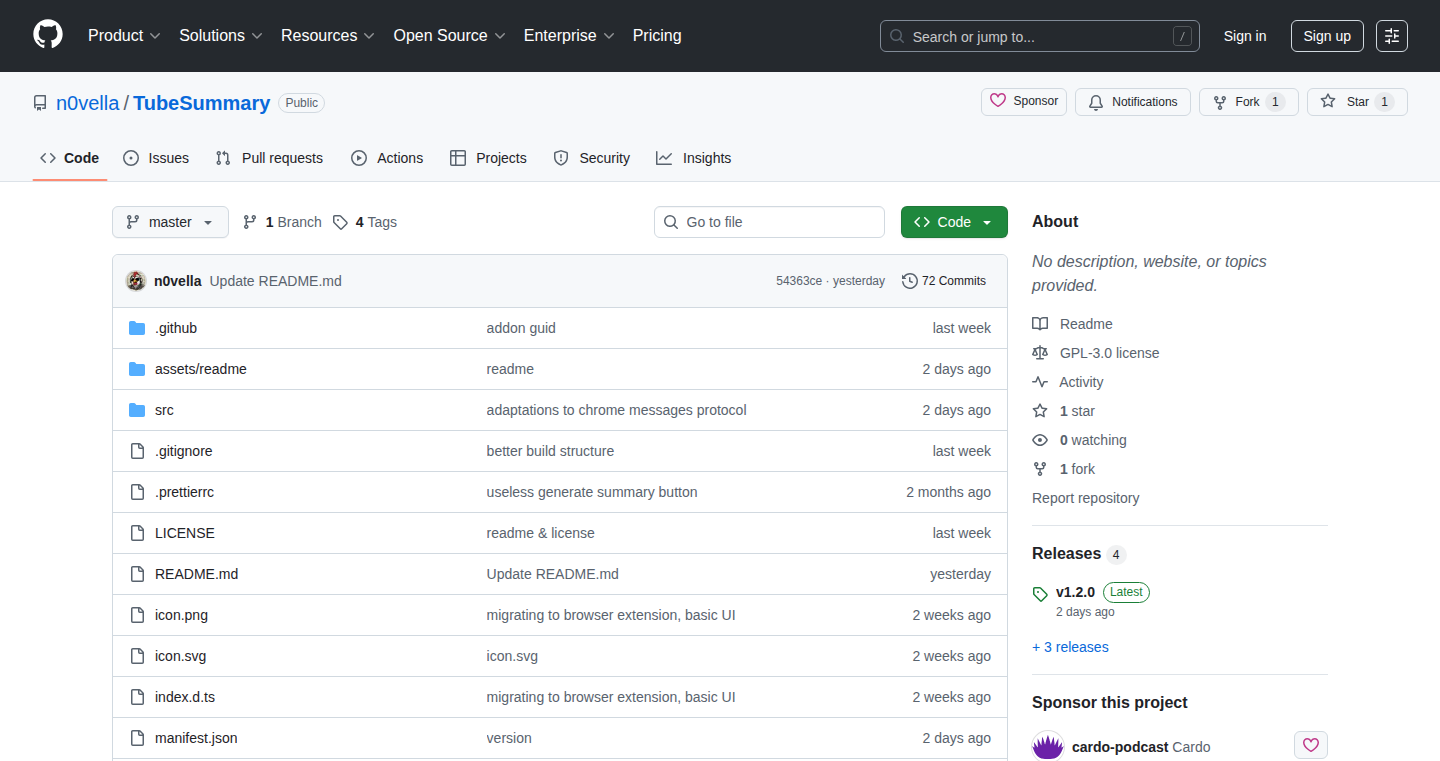Click the Sign in link
Screen dimensions: 1440x761
[1245, 36]
